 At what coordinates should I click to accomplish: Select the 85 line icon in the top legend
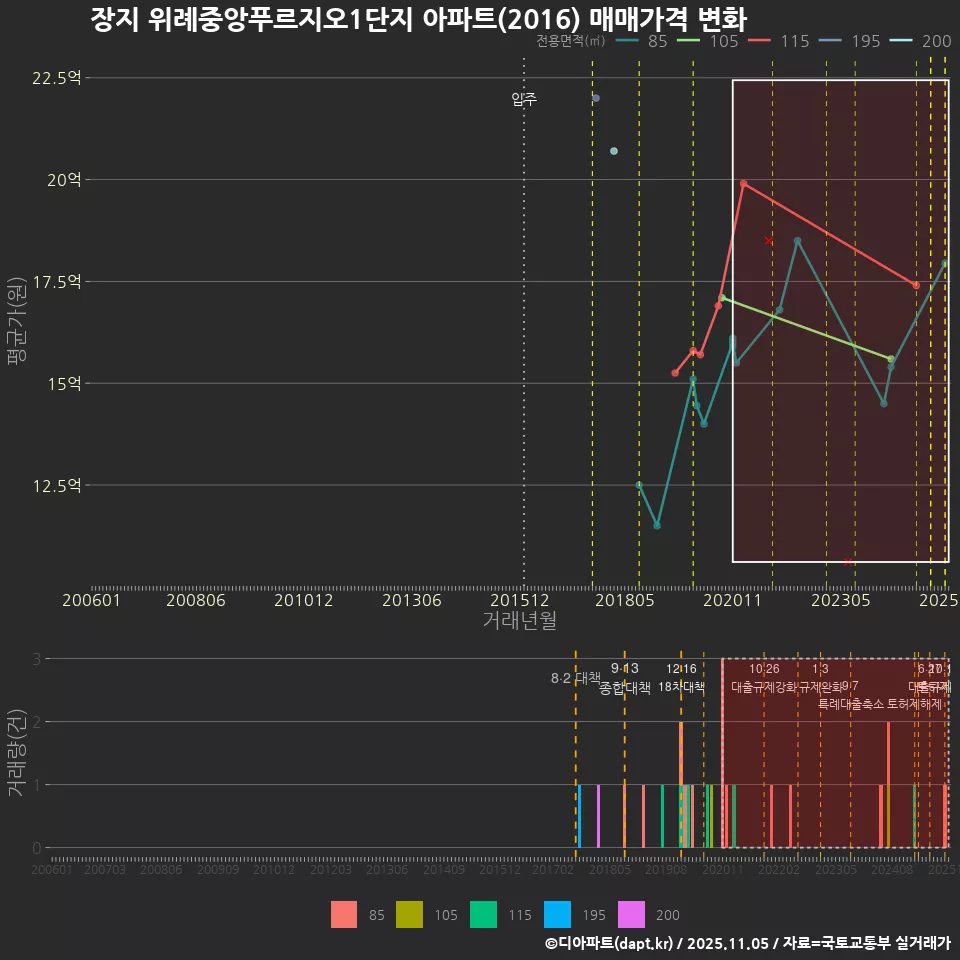click(x=626, y=42)
